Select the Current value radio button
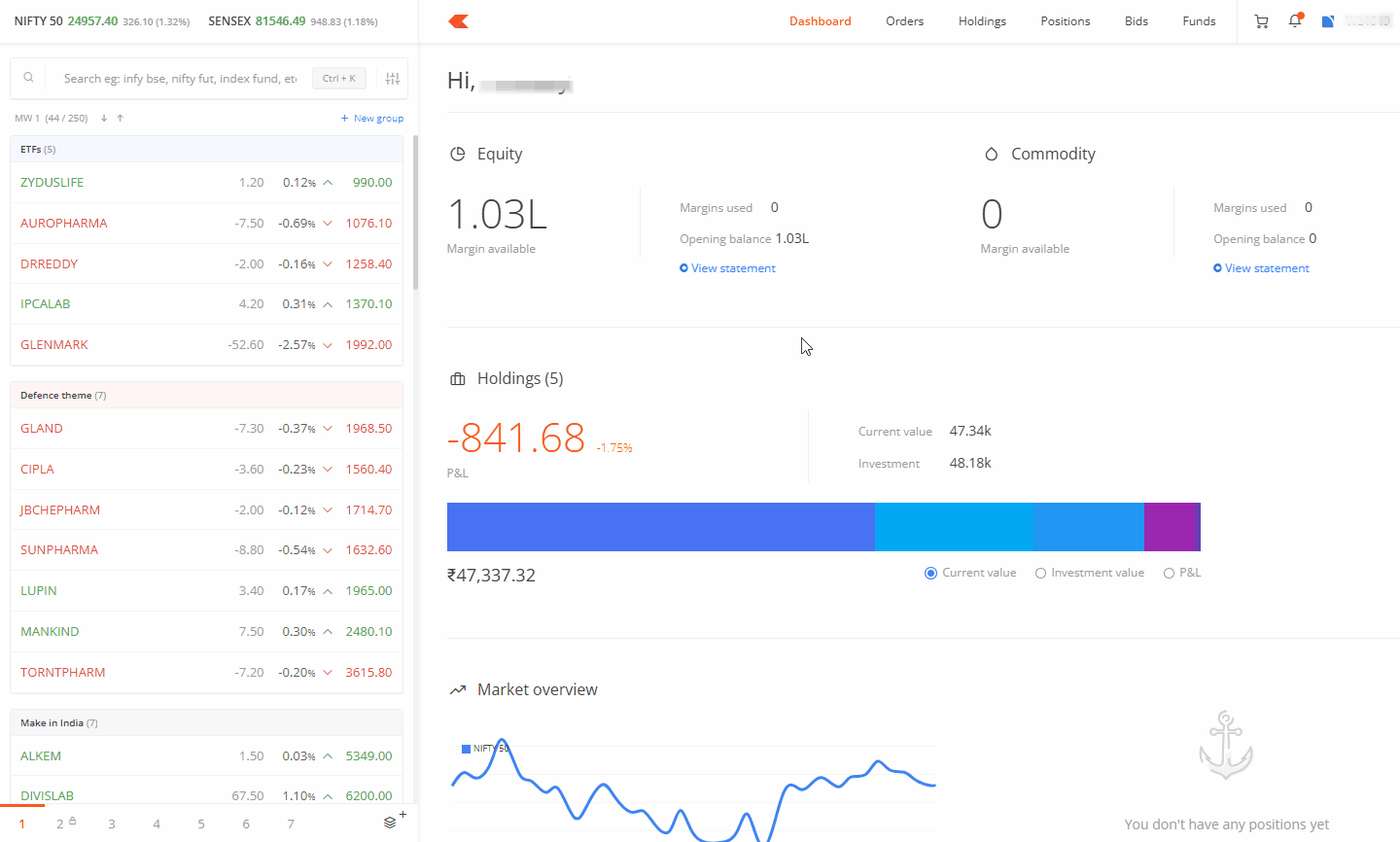The height and width of the screenshot is (842, 1400). (930, 574)
